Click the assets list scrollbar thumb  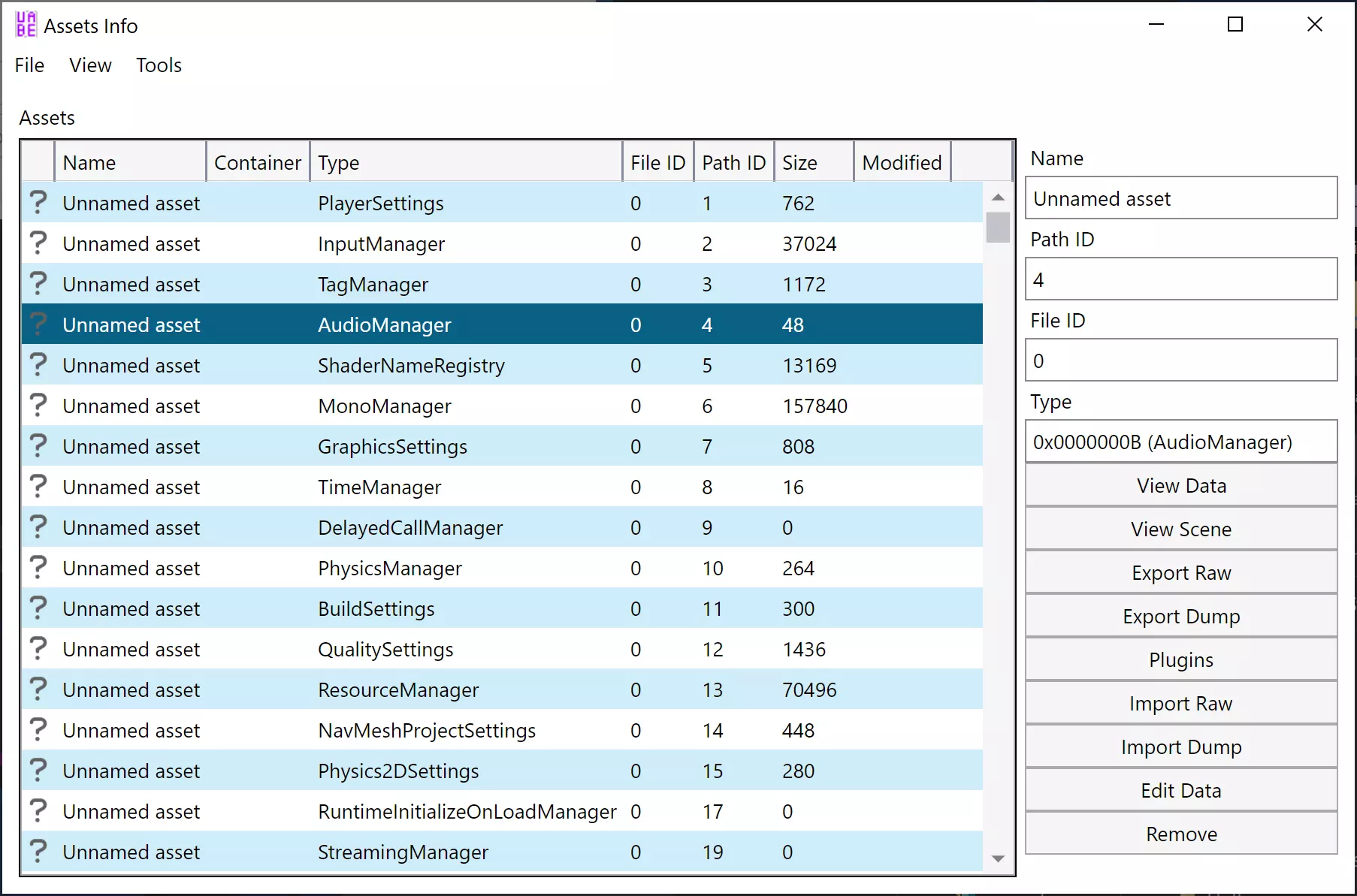(x=998, y=227)
